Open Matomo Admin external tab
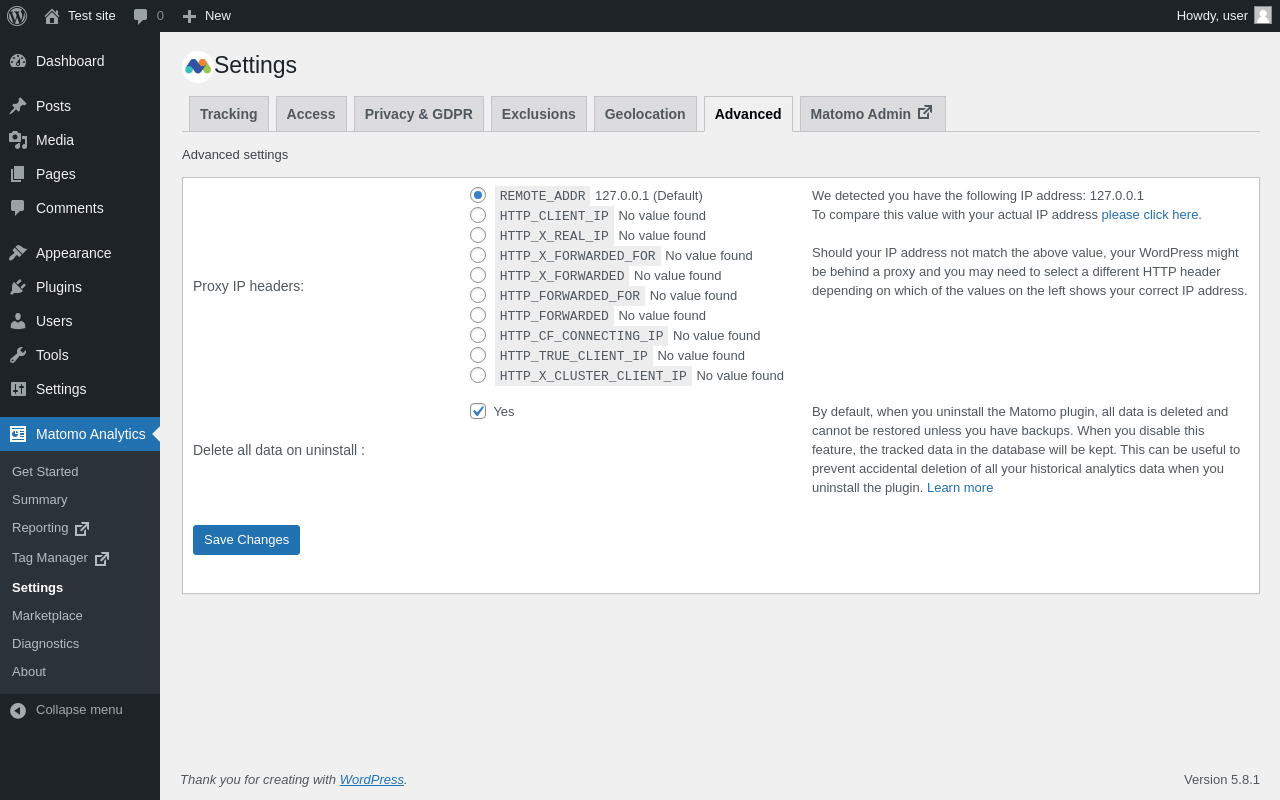1280x800 pixels. pos(872,114)
